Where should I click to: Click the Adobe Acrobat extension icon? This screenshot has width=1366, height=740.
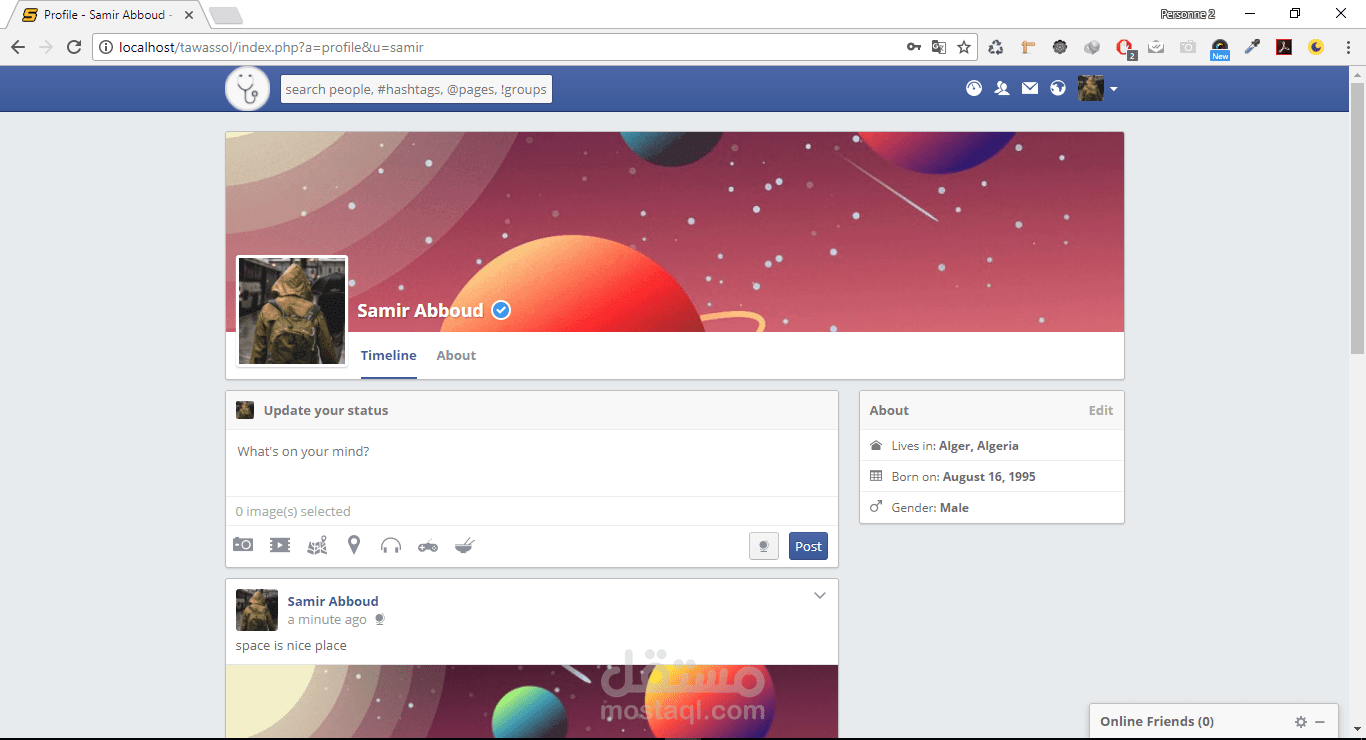1284,47
